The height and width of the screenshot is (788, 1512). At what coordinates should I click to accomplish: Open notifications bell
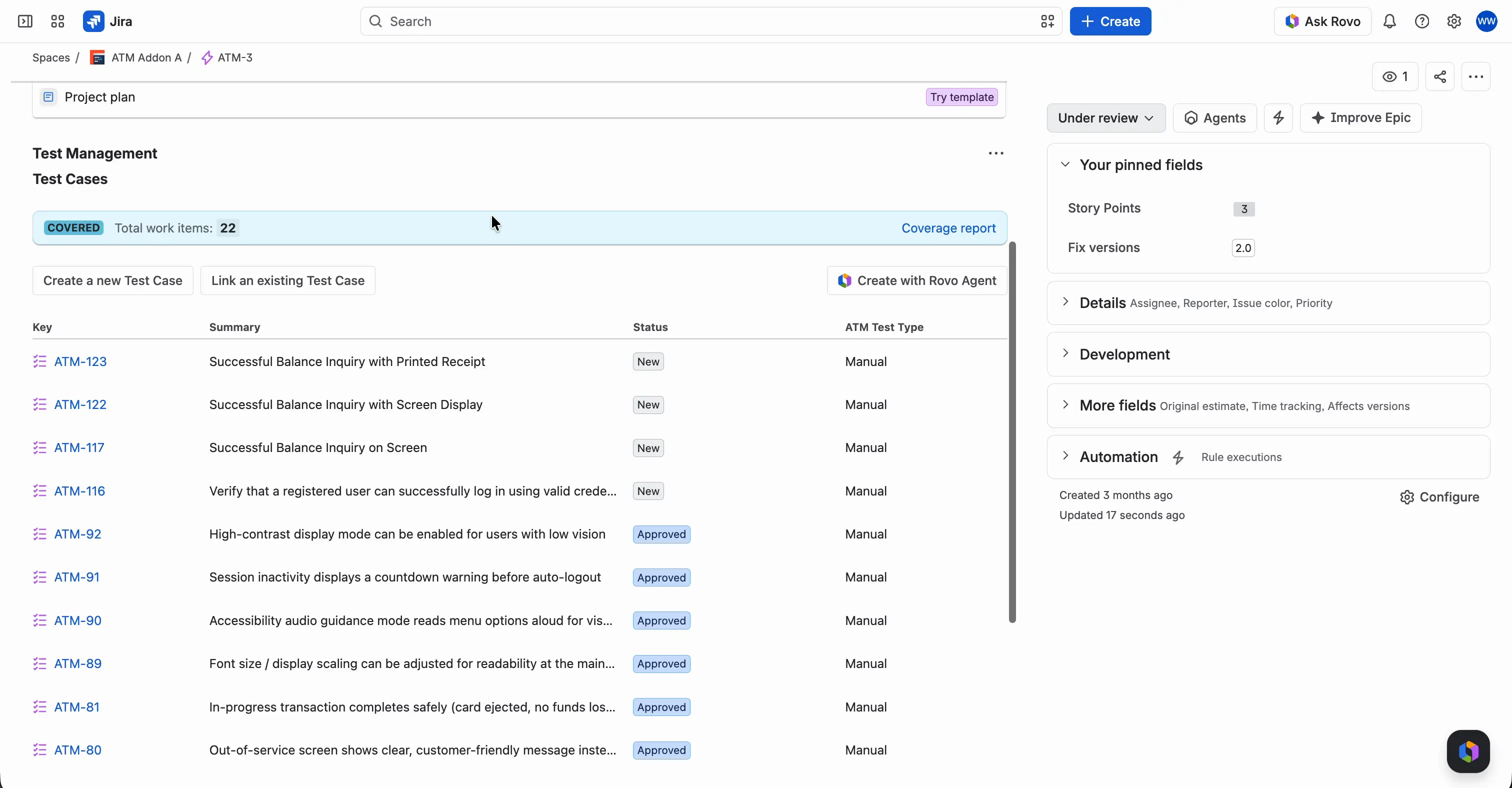coord(1389,21)
